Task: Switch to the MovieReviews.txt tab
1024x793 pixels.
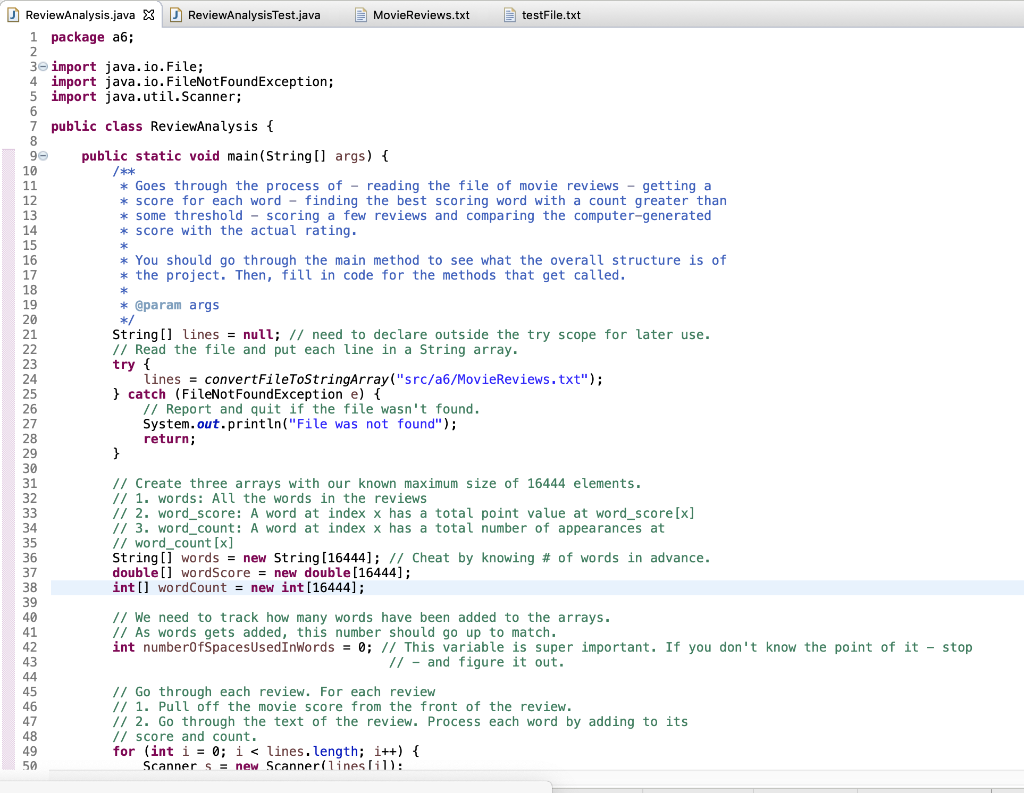Action: coord(420,15)
